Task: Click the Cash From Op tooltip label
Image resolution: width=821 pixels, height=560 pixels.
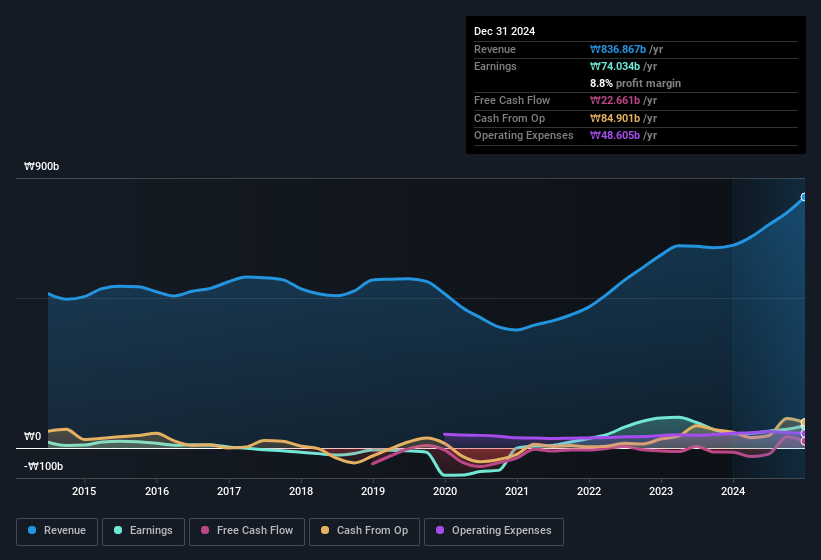Action: (x=509, y=118)
